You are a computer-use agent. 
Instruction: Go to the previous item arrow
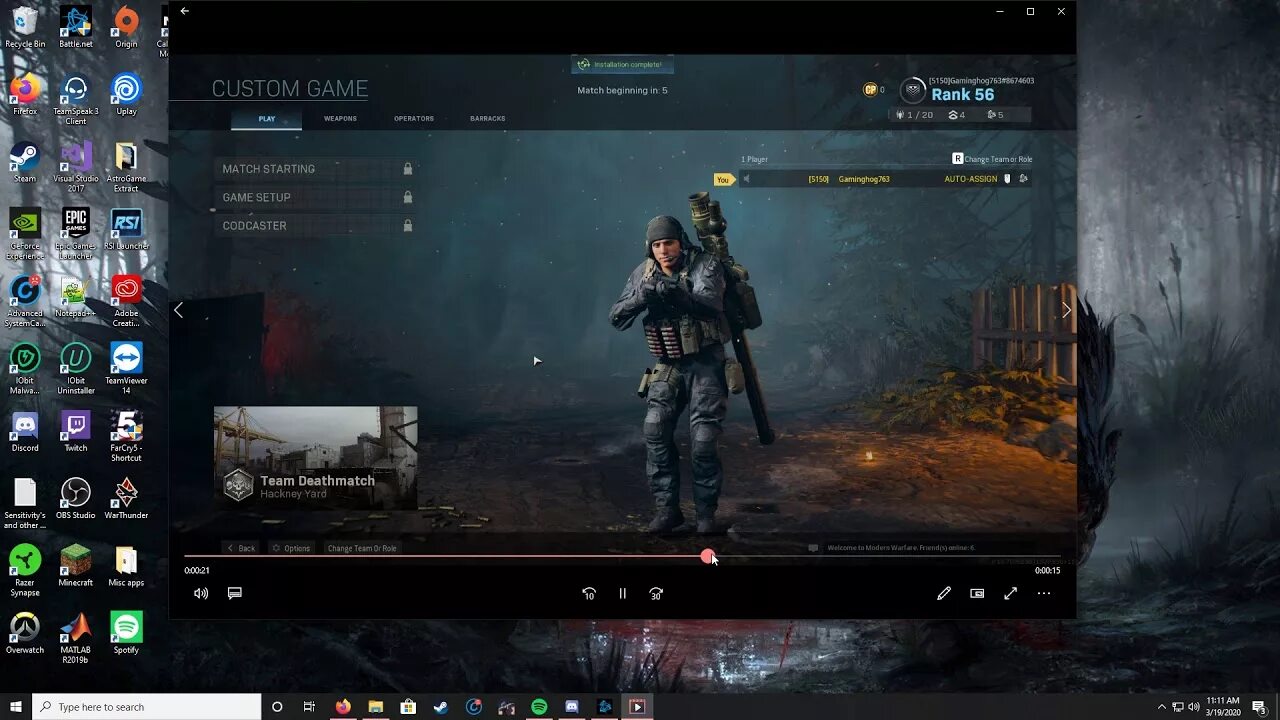178,310
